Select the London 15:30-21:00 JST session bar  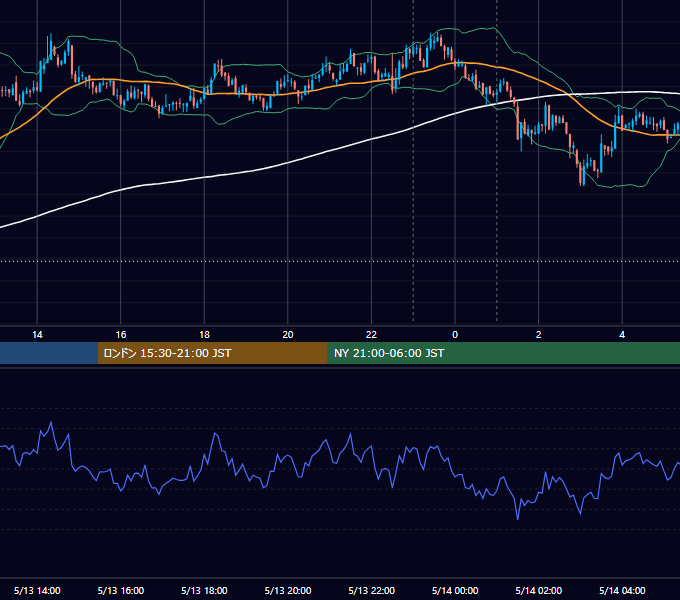(x=212, y=353)
